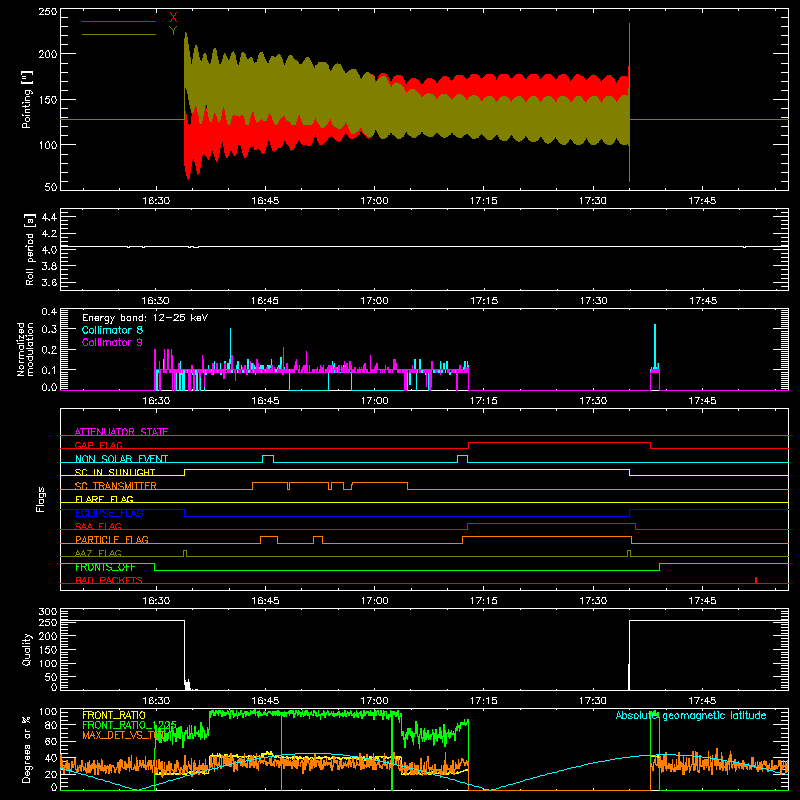
Task: Click the 0.4 tick on Normalized modulation axis
Action: [49, 312]
